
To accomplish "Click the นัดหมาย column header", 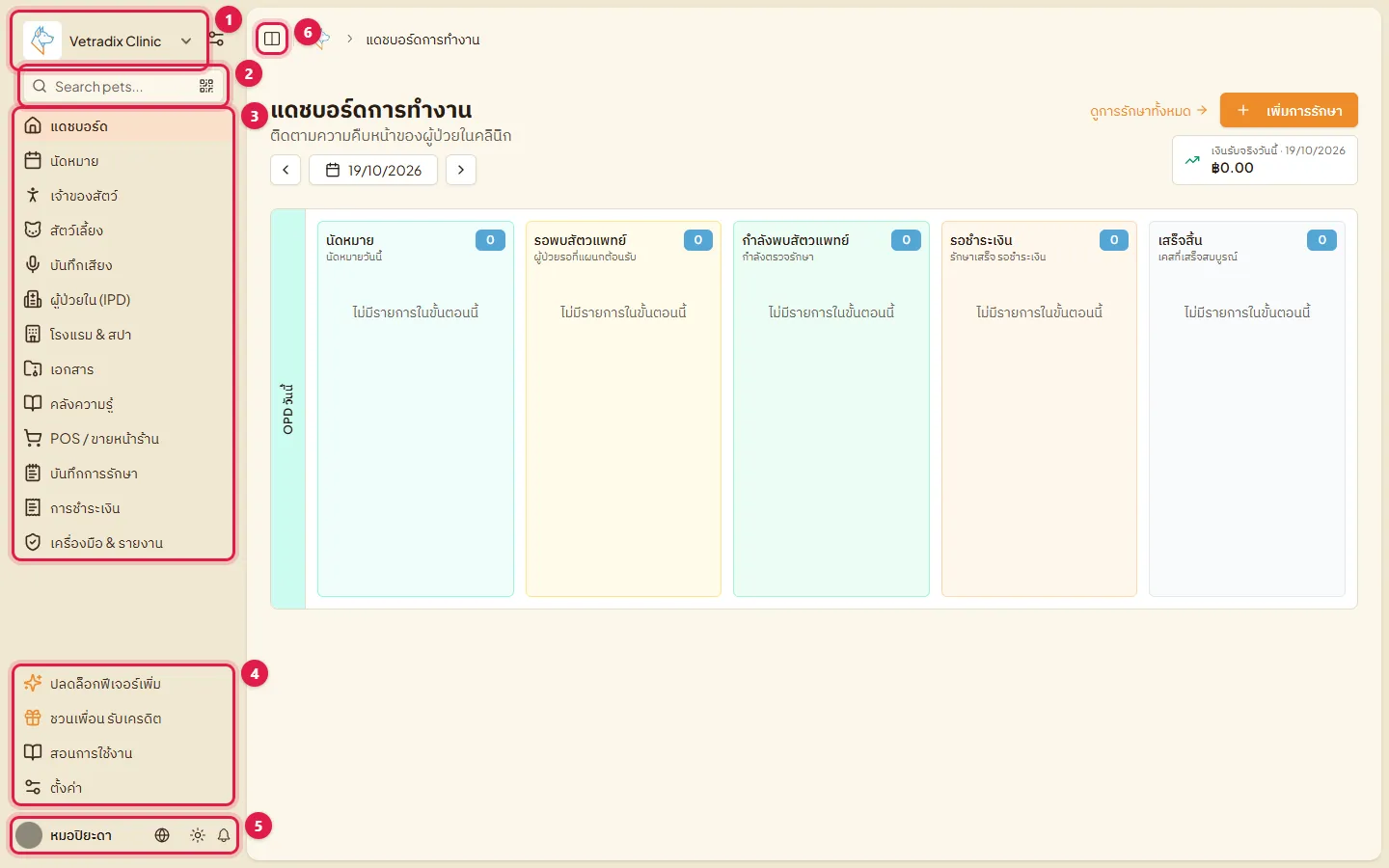I will [x=350, y=240].
